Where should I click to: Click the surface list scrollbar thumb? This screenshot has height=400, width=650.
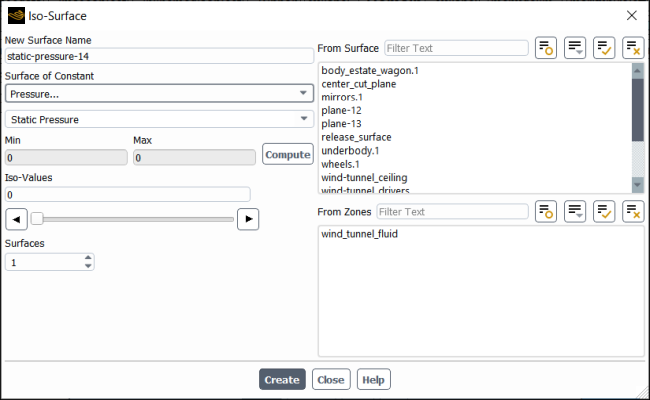(638, 109)
